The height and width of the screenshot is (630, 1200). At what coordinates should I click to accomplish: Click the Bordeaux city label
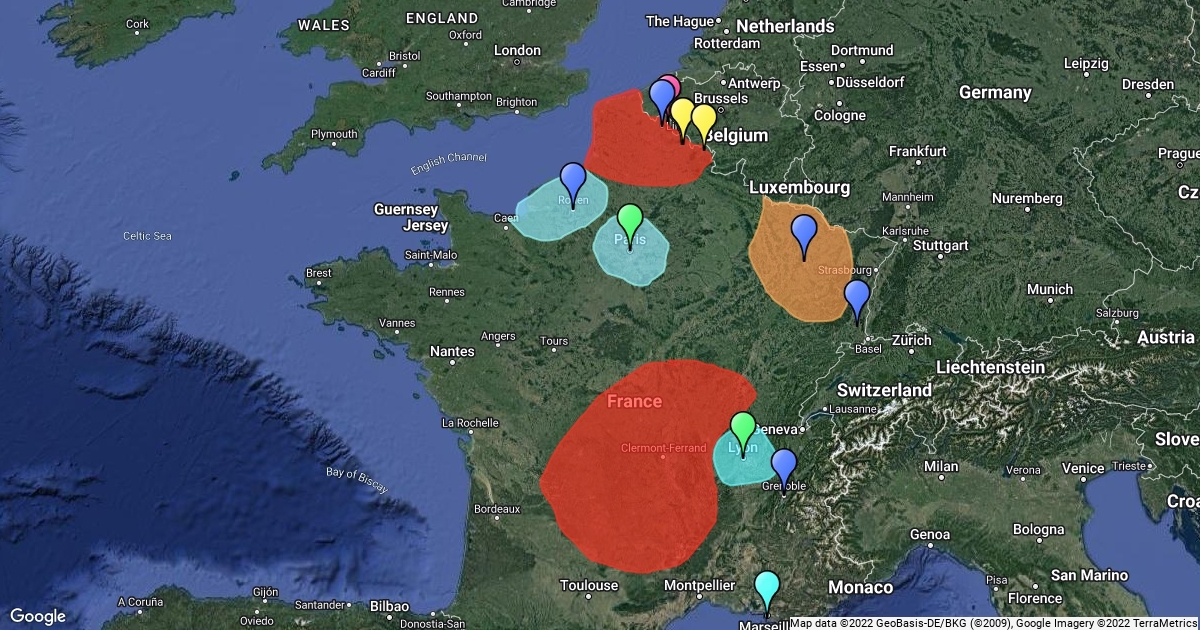497,508
